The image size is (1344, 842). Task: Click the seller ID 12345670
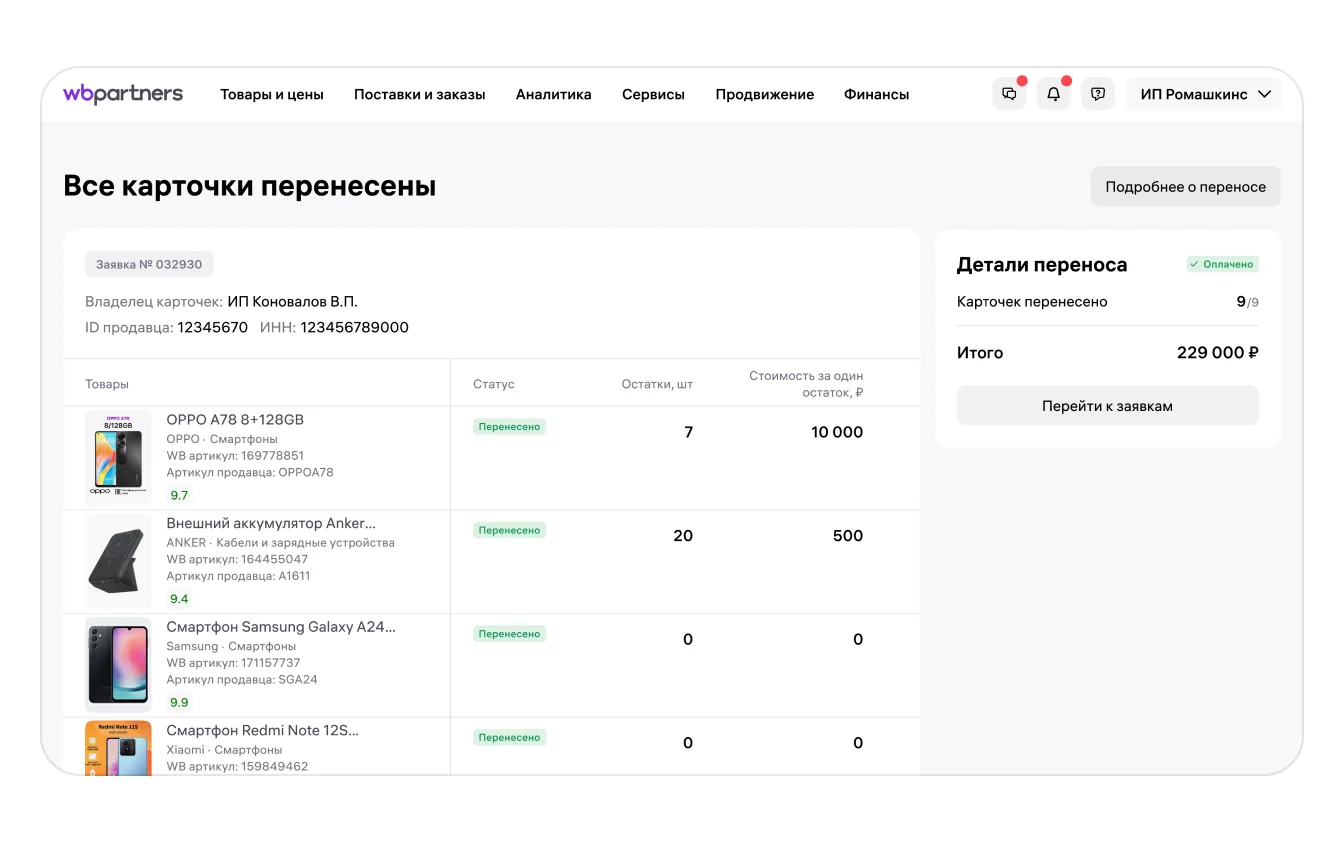click(x=213, y=328)
